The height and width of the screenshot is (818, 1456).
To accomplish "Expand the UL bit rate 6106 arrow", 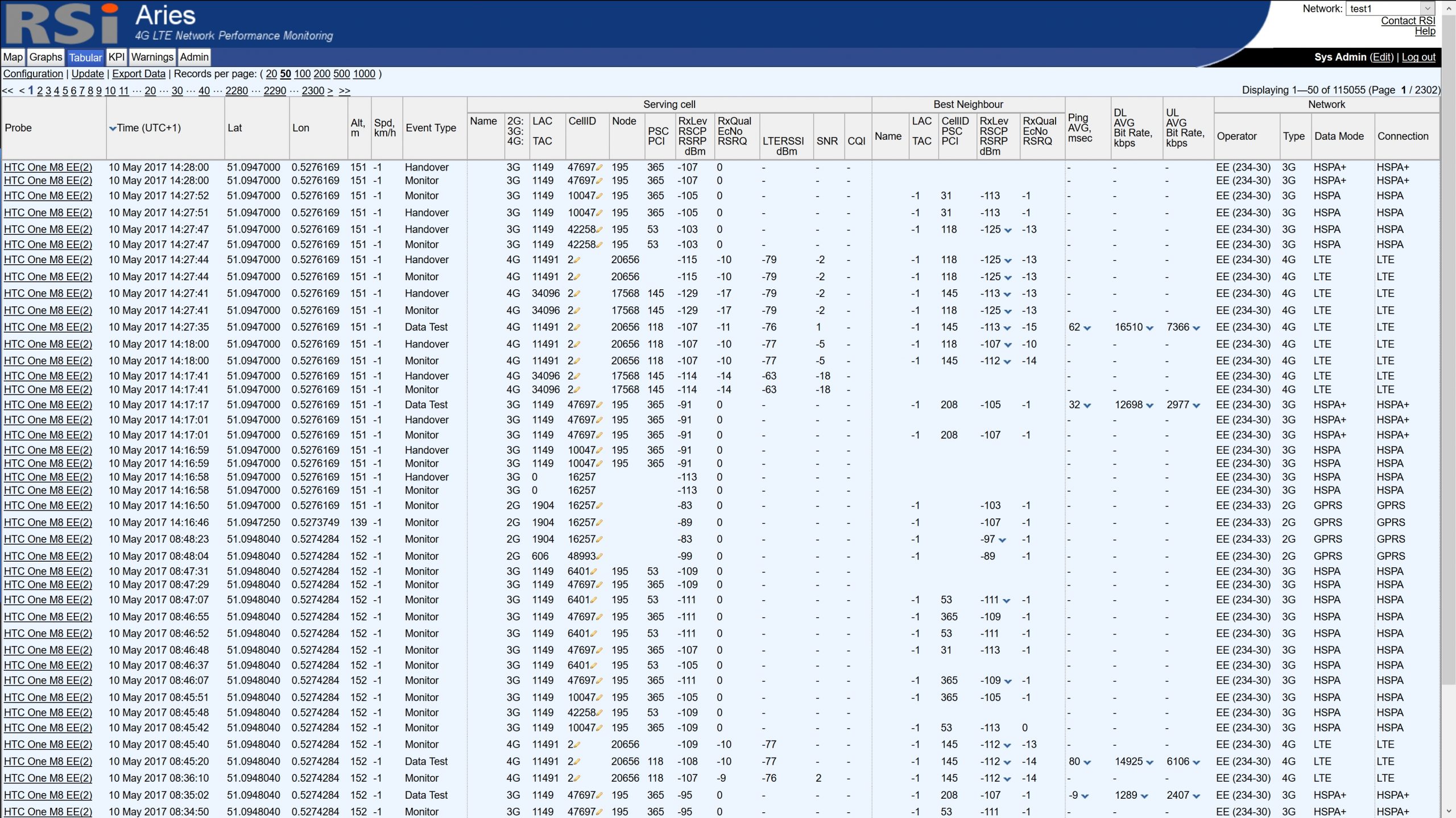I will (1197, 762).
